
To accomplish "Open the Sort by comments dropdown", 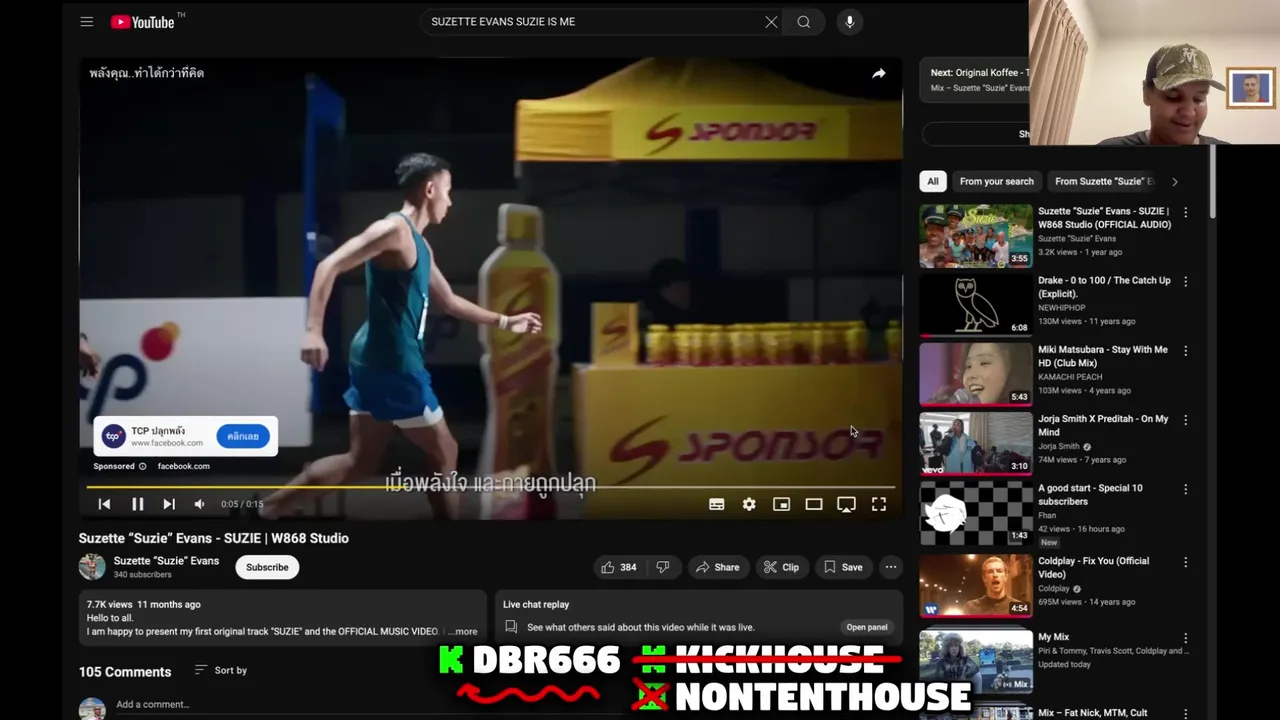I will coord(221,670).
